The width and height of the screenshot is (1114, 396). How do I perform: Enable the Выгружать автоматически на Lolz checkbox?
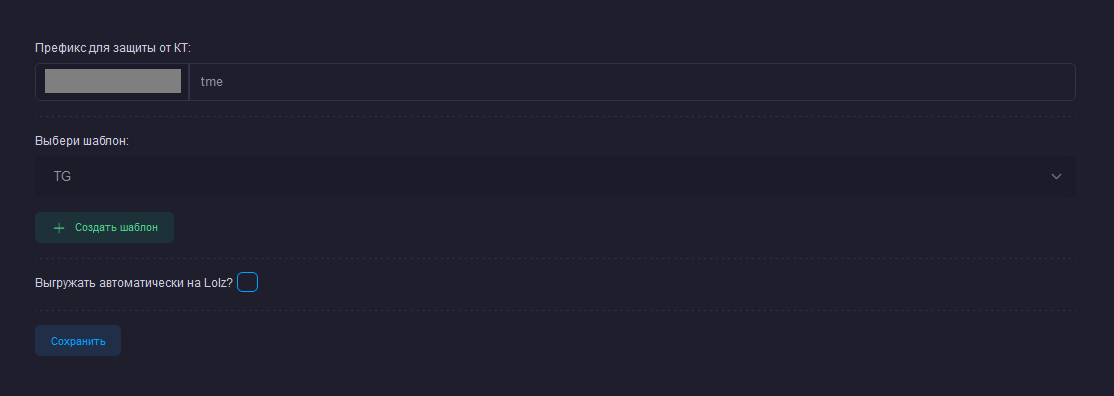click(x=247, y=282)
